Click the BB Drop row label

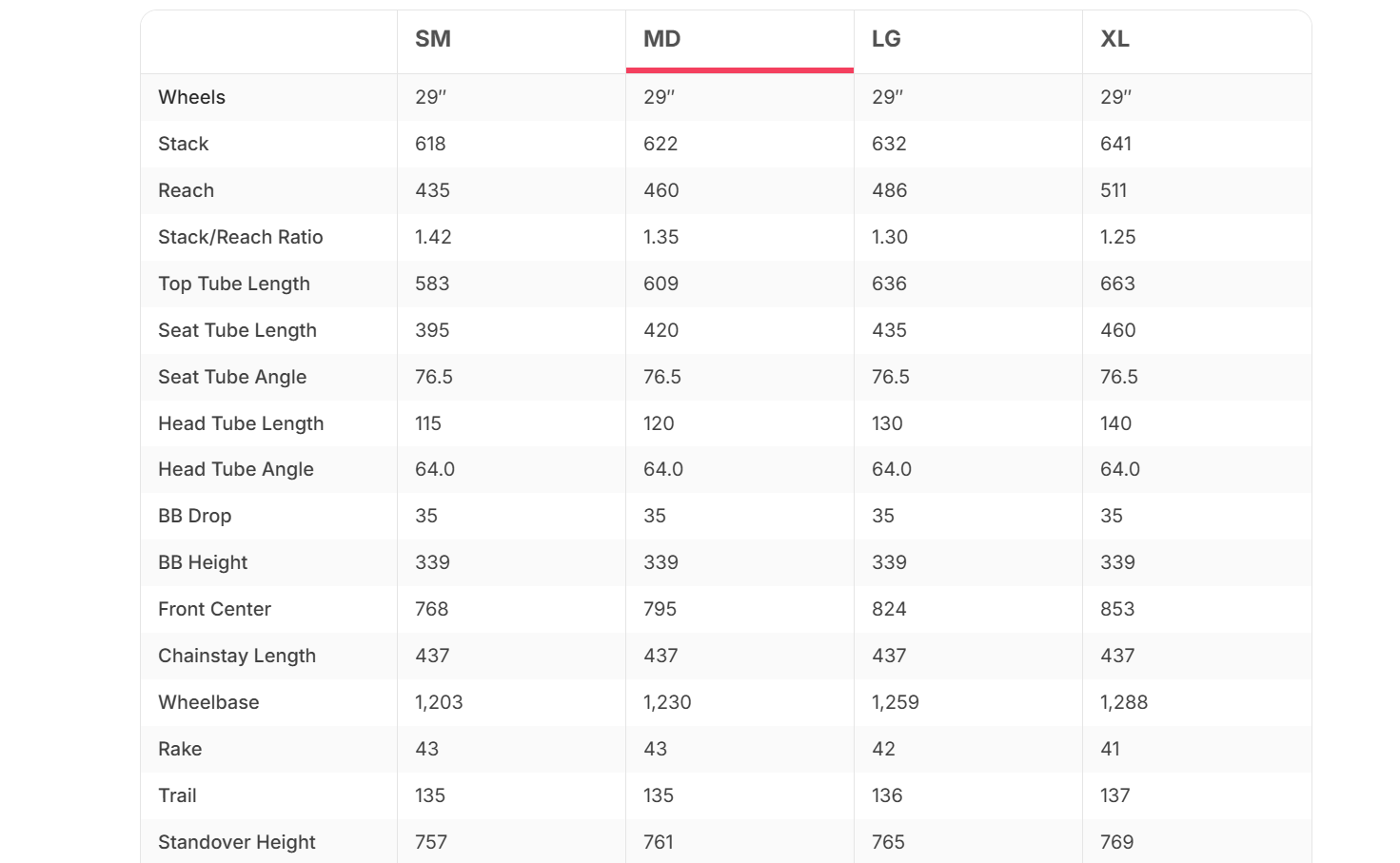coord(195,516)
